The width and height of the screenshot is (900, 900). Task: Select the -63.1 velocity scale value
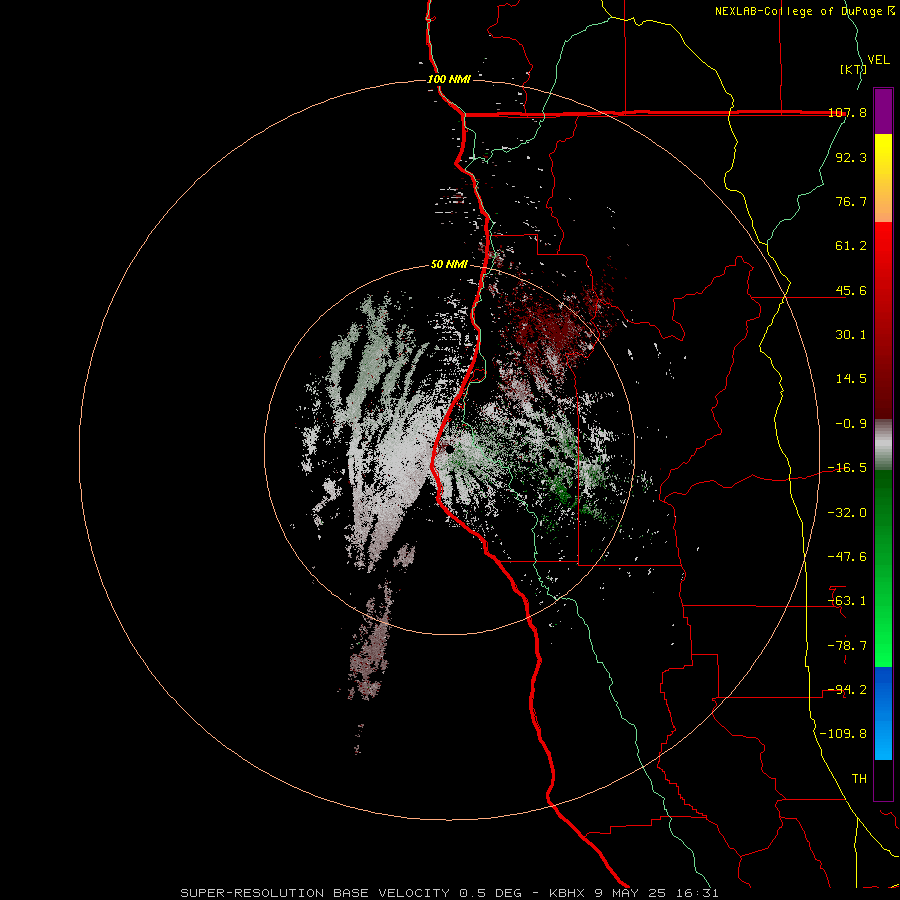coord(847,601)
